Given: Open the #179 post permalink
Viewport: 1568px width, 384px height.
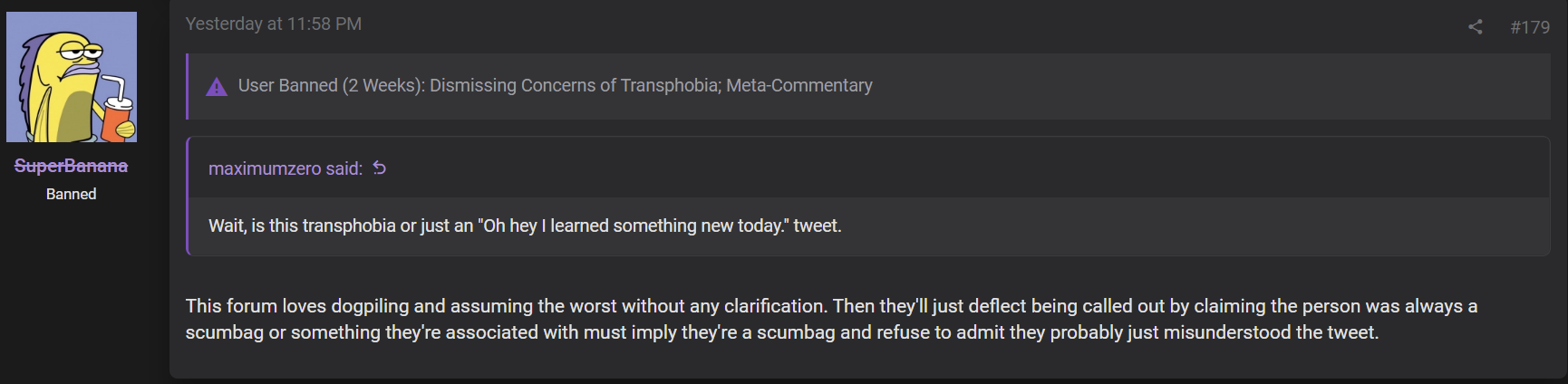Looking at the screenshot, I should click(1530, 27).
